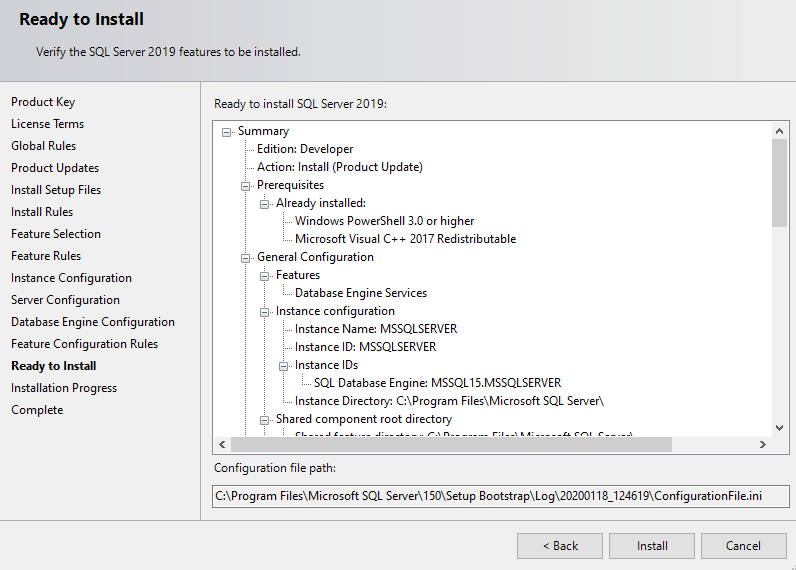Select Database Engine Services tree item
The height and width of the screenshot is (570, 796).
360,293
